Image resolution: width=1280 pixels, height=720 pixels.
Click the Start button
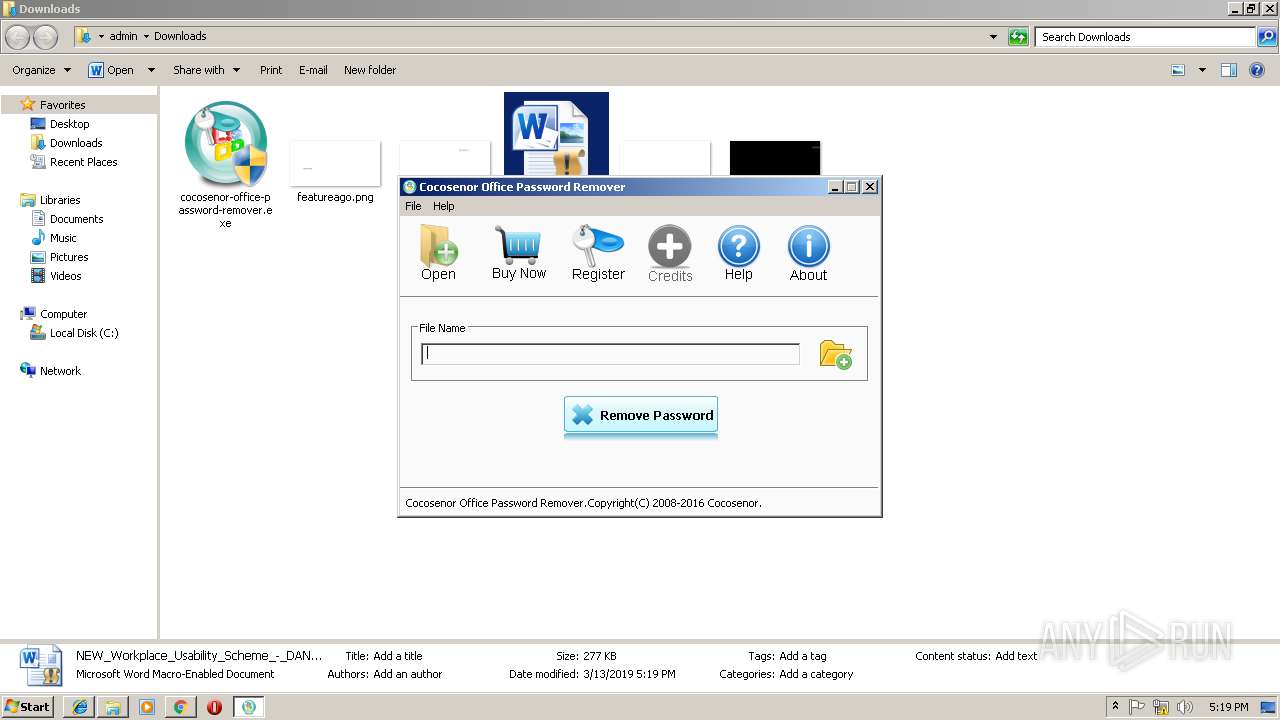[28, 706]
